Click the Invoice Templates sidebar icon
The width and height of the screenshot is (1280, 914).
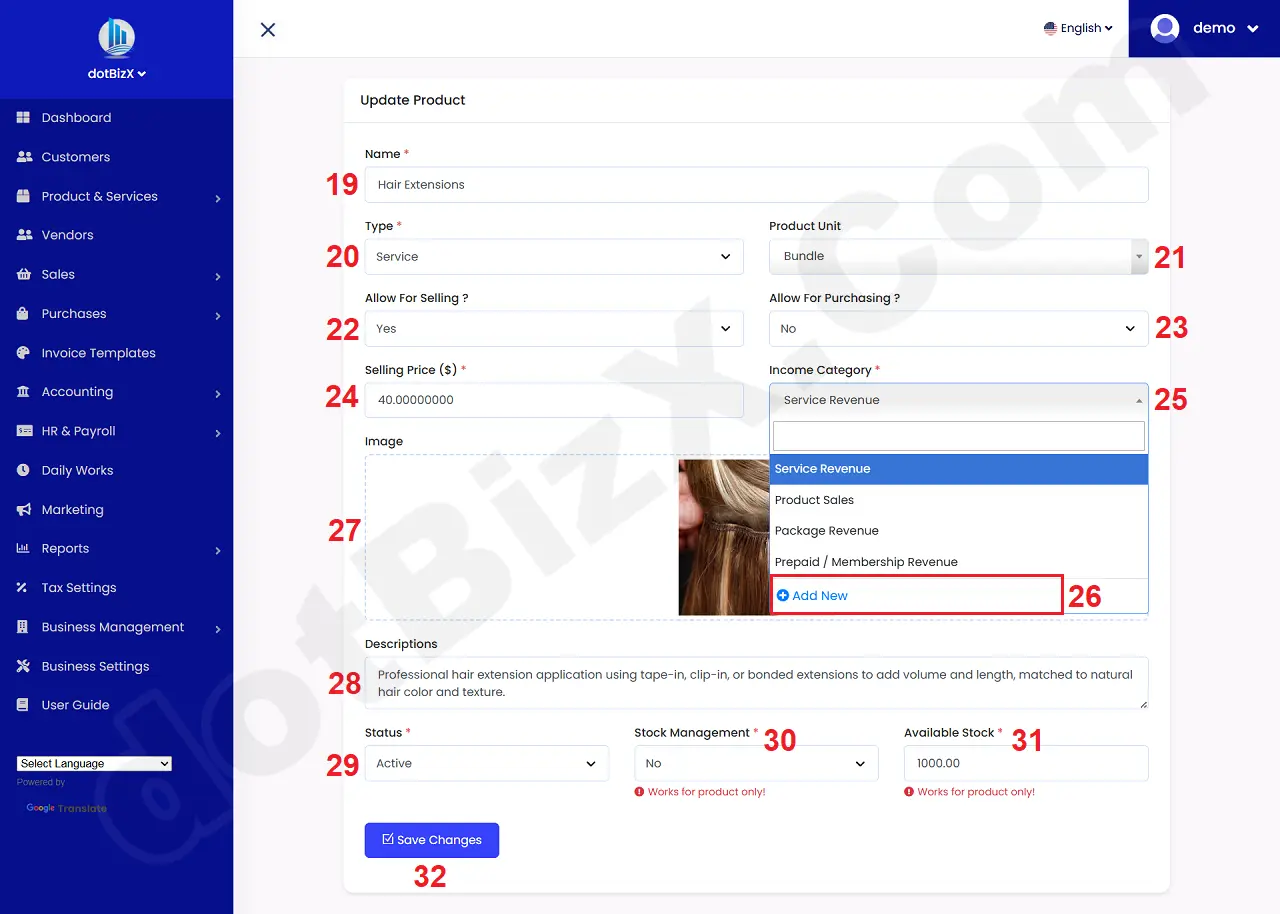[22, 352]
